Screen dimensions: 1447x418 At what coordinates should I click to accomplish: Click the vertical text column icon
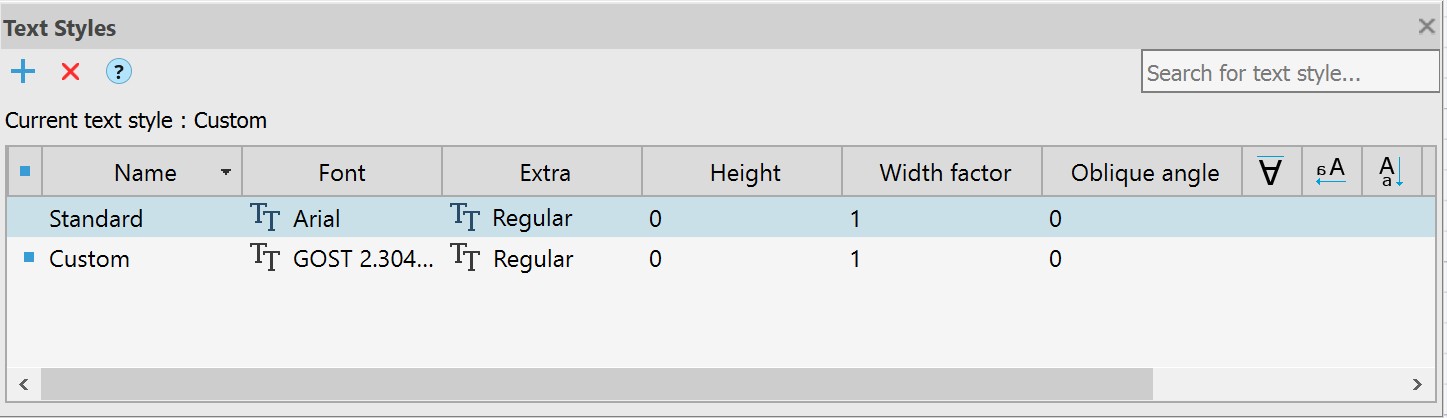(1391, 173)
